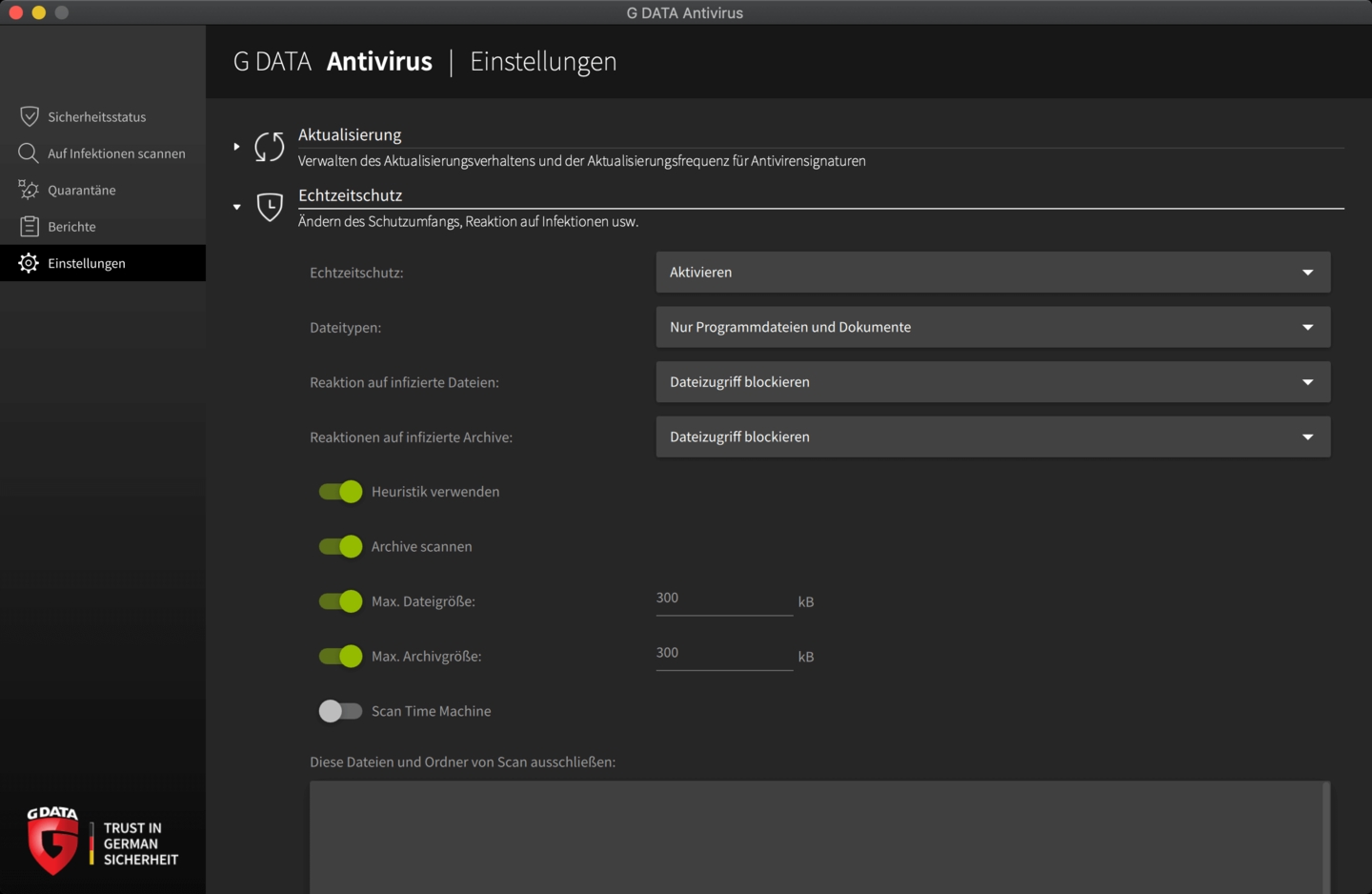Screen dimensions: 1372x894
Task: Open the Sicherheitsstatus page
Action: pyautogui.click(x=103, y=116)
